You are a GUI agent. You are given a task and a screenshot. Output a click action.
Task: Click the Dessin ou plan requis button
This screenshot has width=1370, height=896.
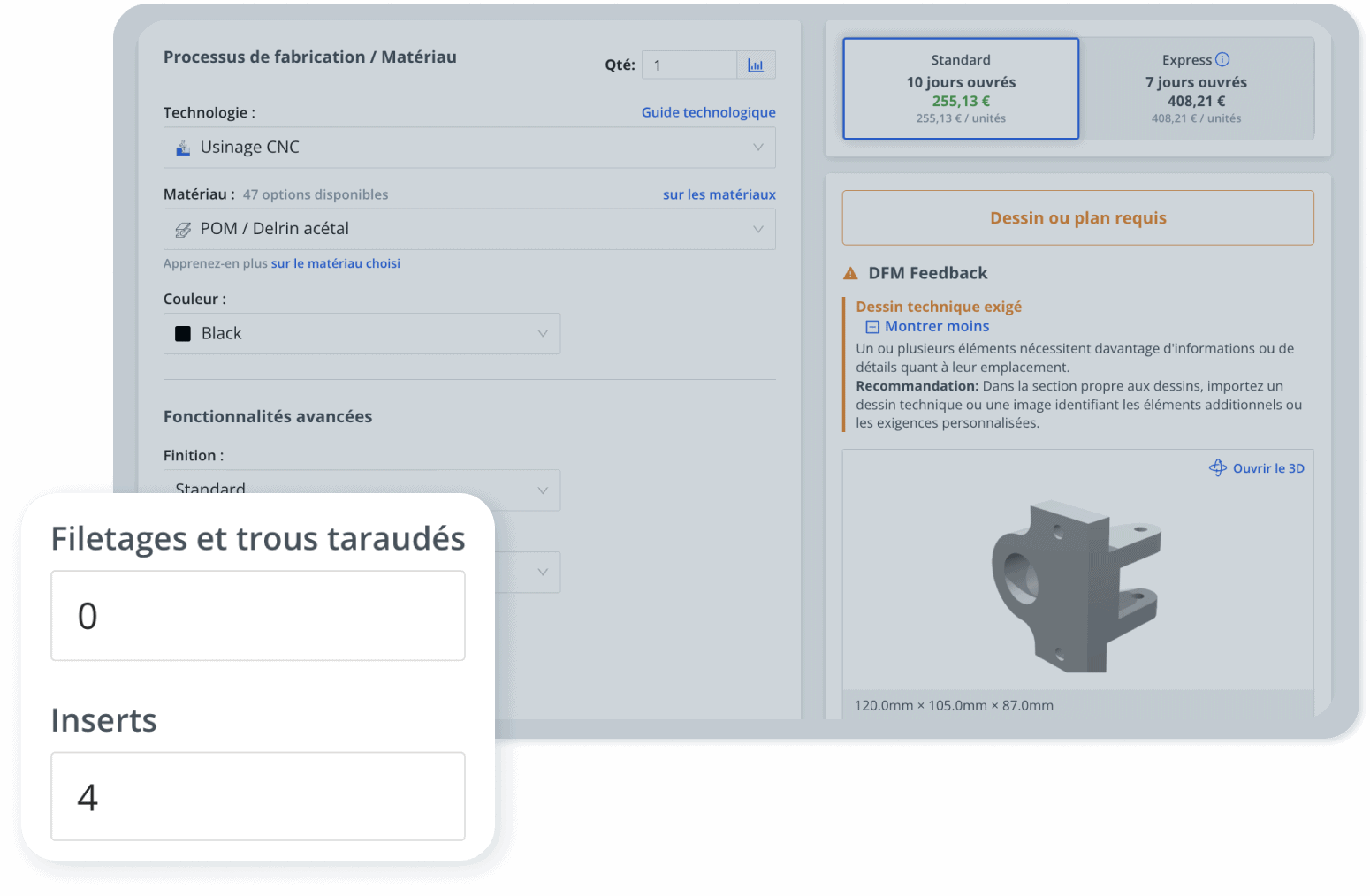(x=1077, y=218)
